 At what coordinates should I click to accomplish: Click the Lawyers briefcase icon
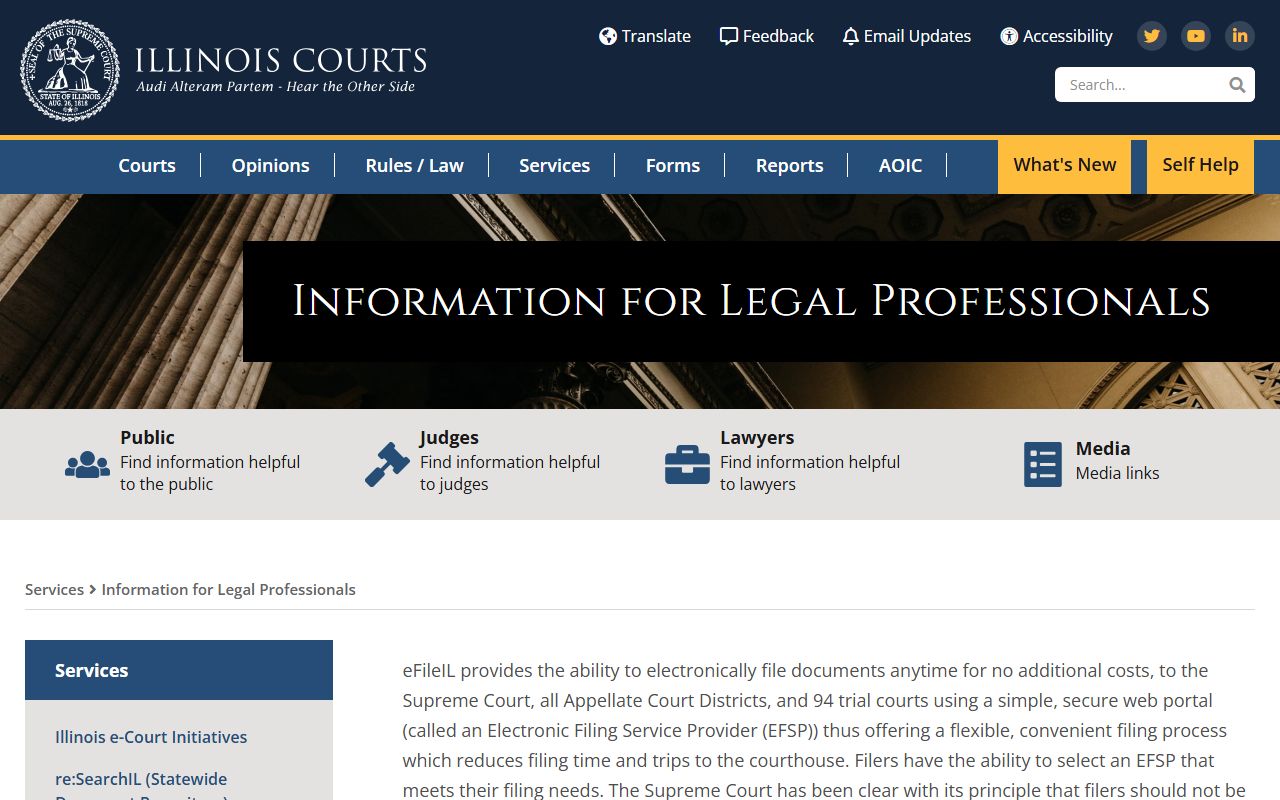pos(687,465)
